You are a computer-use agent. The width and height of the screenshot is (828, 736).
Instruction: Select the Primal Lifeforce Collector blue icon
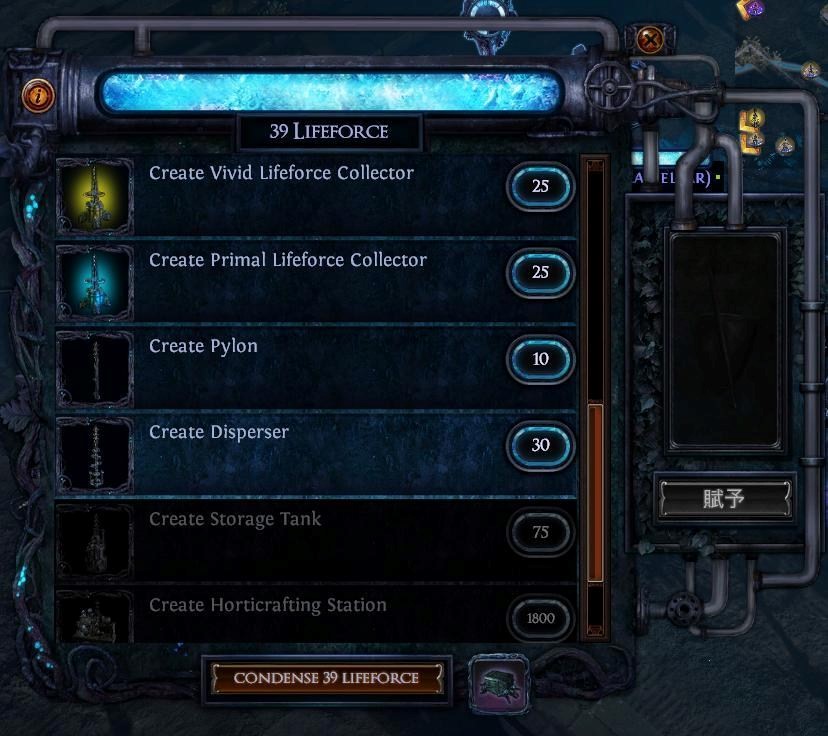tap(95, 282)
